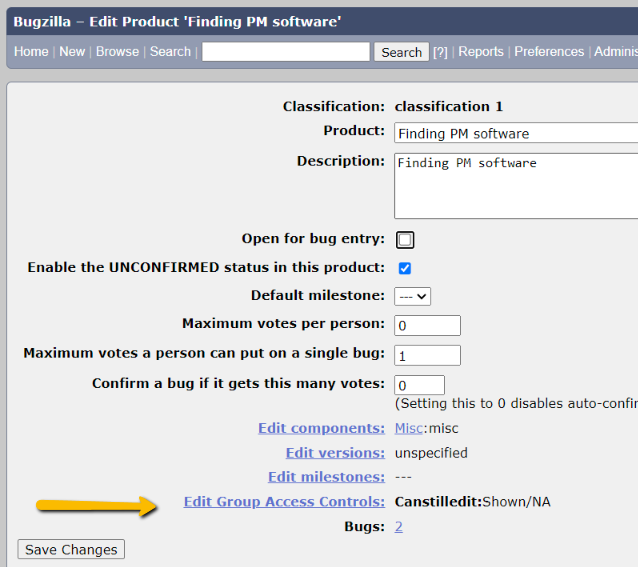Tick the Open for bug entry checkbox

[x=405, y=240]
